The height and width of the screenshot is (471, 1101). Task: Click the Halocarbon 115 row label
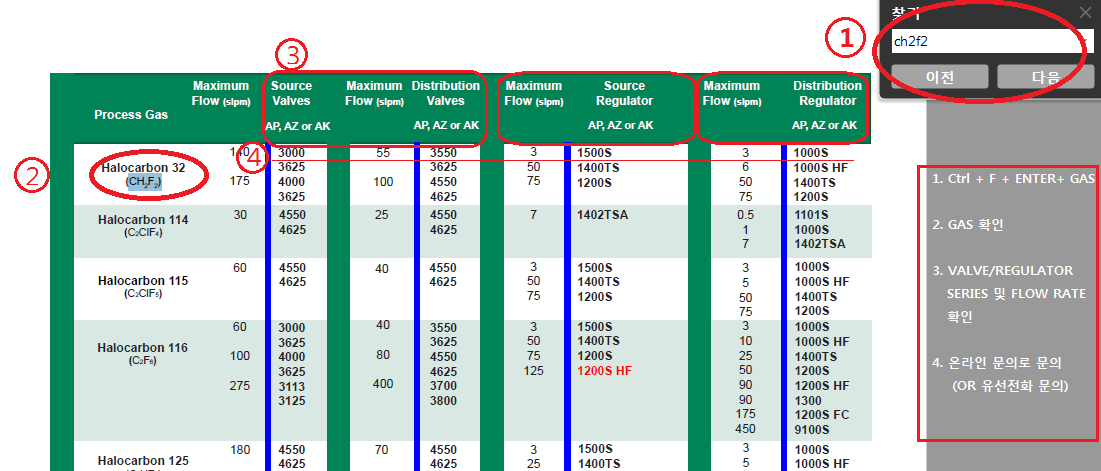click(144, 281)
